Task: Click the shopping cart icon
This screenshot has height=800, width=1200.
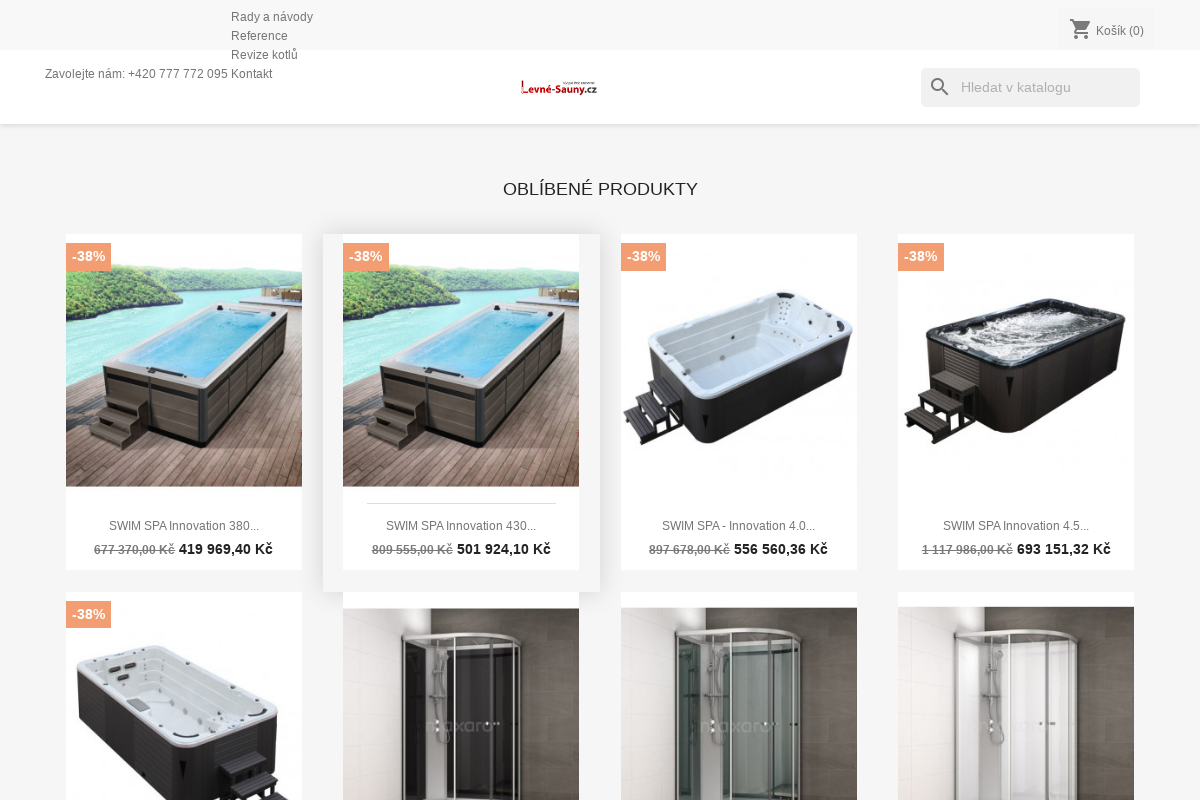Action: pyautogui.click(x=1080, y=29)
